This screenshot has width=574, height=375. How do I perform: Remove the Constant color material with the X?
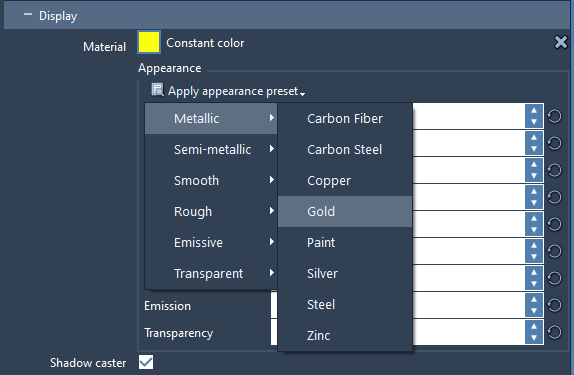[560, 42]
